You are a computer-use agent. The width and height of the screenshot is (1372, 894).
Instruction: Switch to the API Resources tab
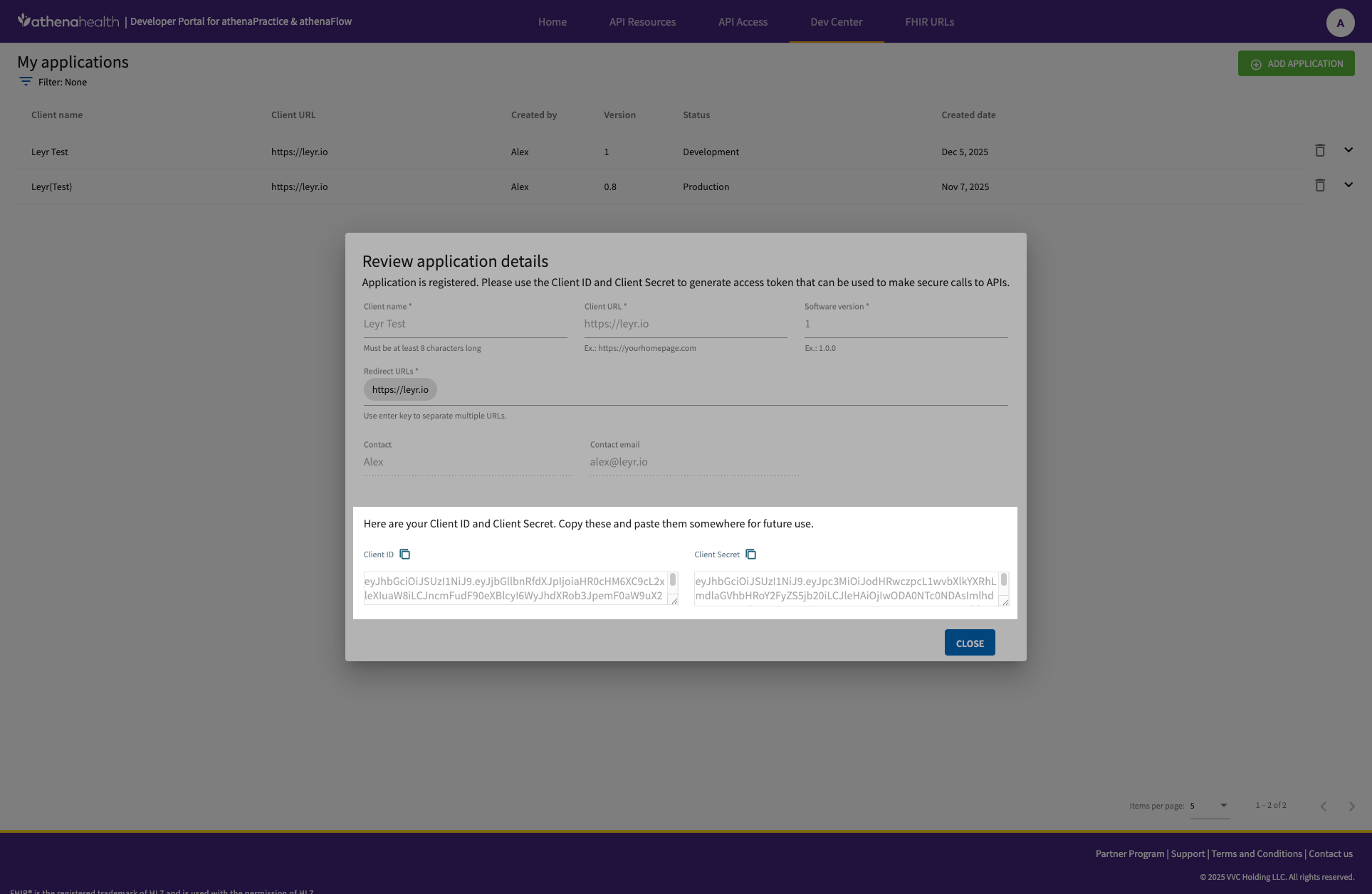(642, 22)
